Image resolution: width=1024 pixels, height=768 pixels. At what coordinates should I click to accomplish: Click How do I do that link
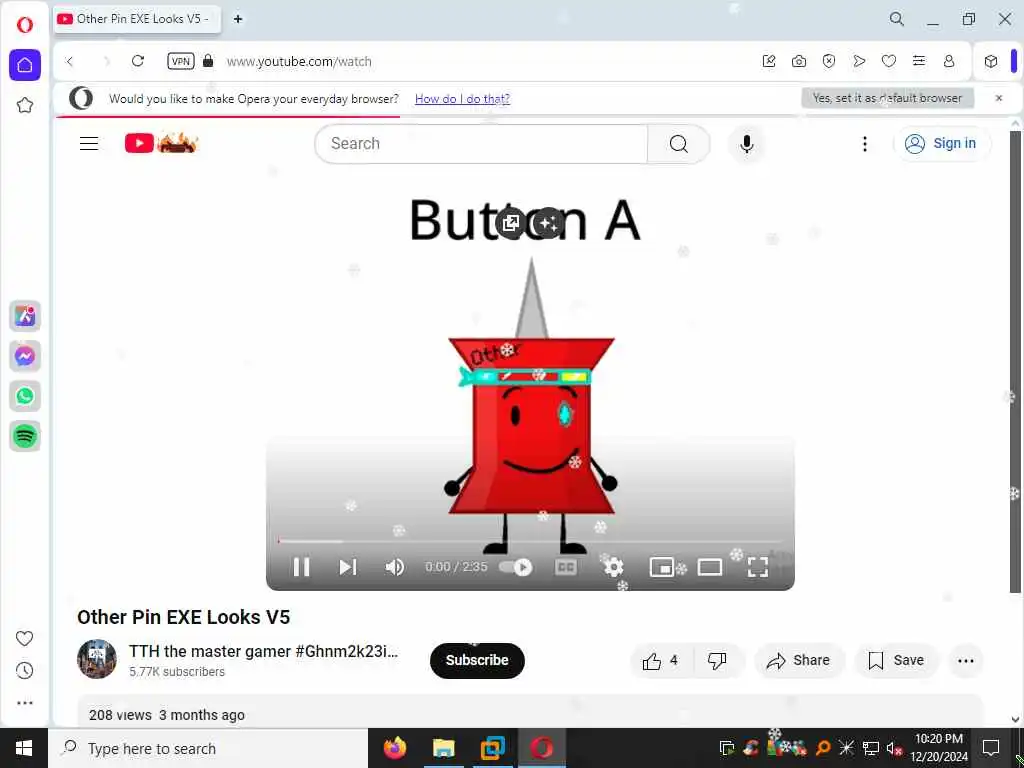click(x=462, y=99)
